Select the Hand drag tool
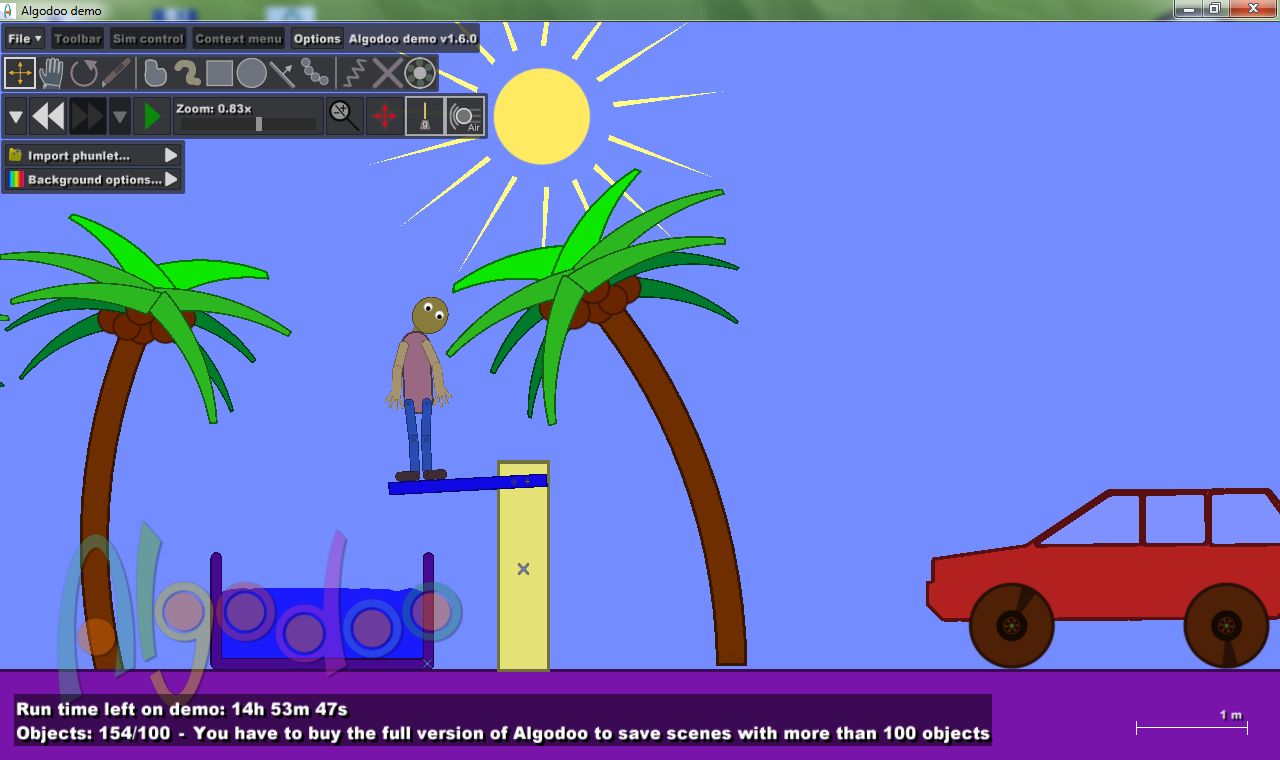This screenshot has width=1280, height=760. 52,73
